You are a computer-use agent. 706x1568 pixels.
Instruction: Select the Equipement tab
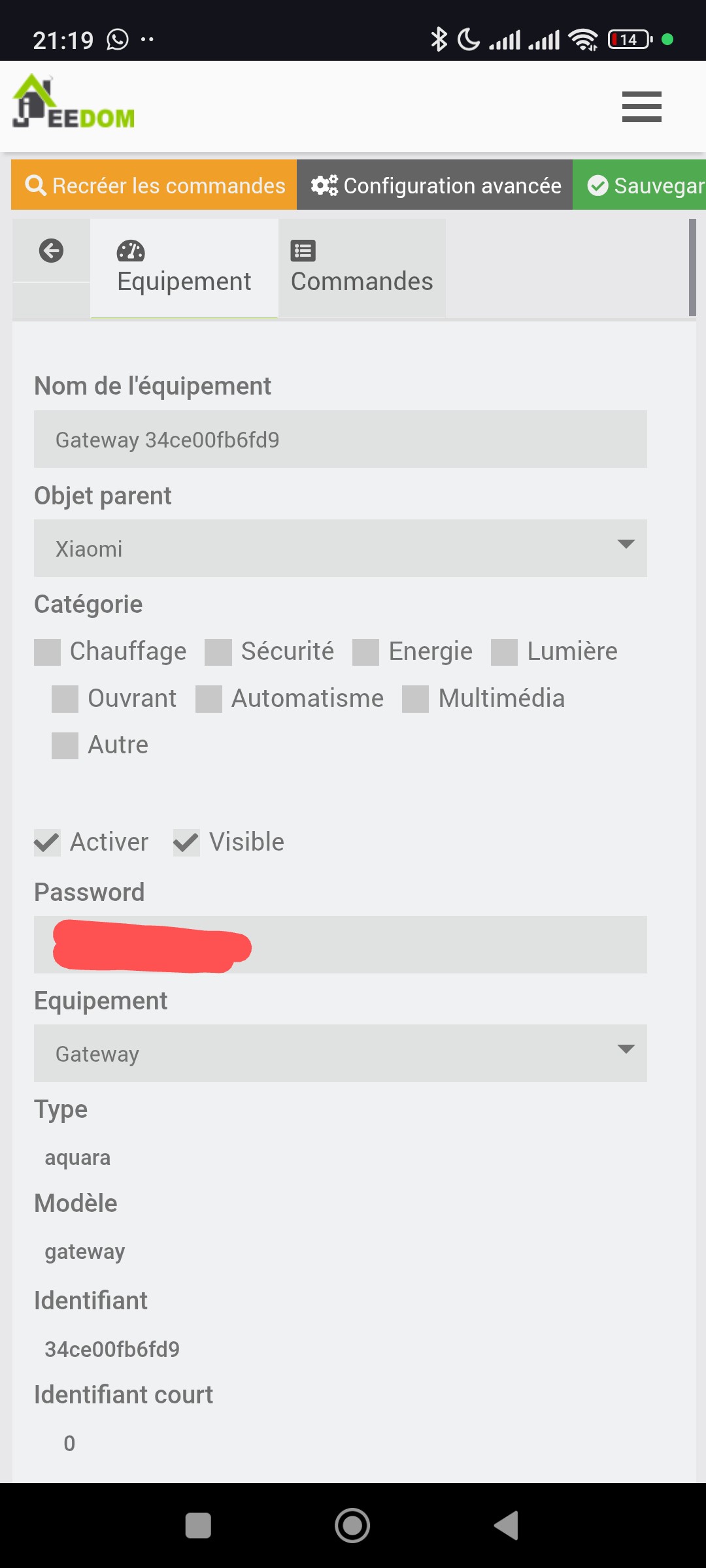point(184,269)
